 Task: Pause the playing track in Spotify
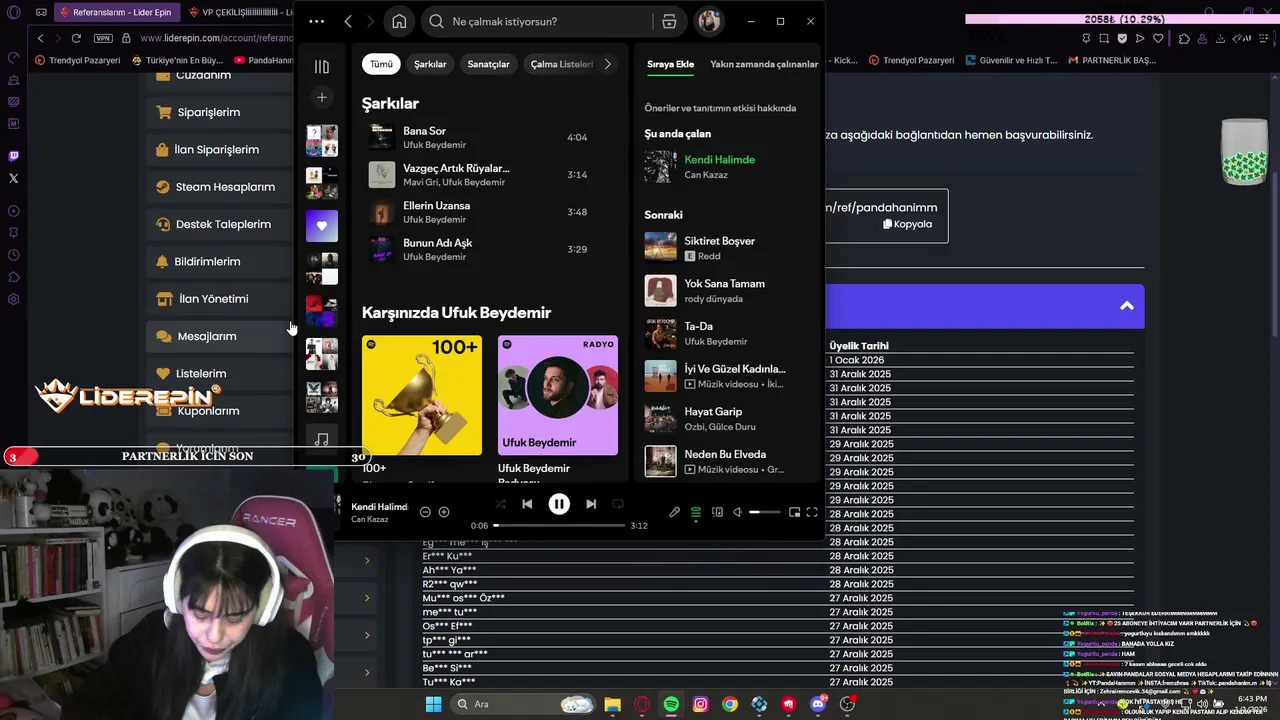[x=559, y=505]
